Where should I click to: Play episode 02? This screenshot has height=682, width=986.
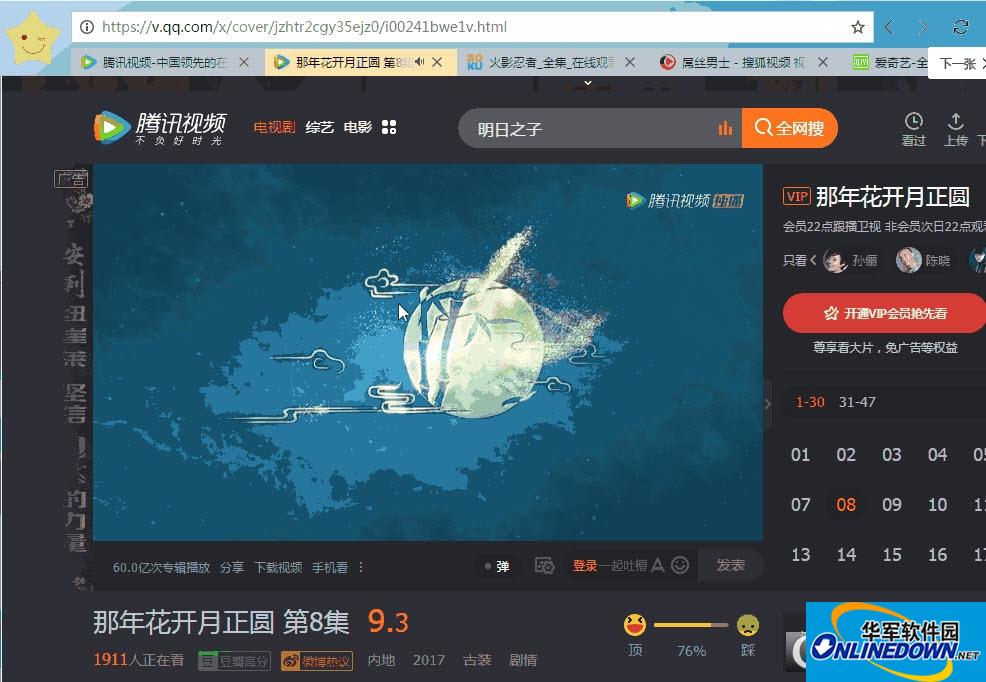click(846, 454)
